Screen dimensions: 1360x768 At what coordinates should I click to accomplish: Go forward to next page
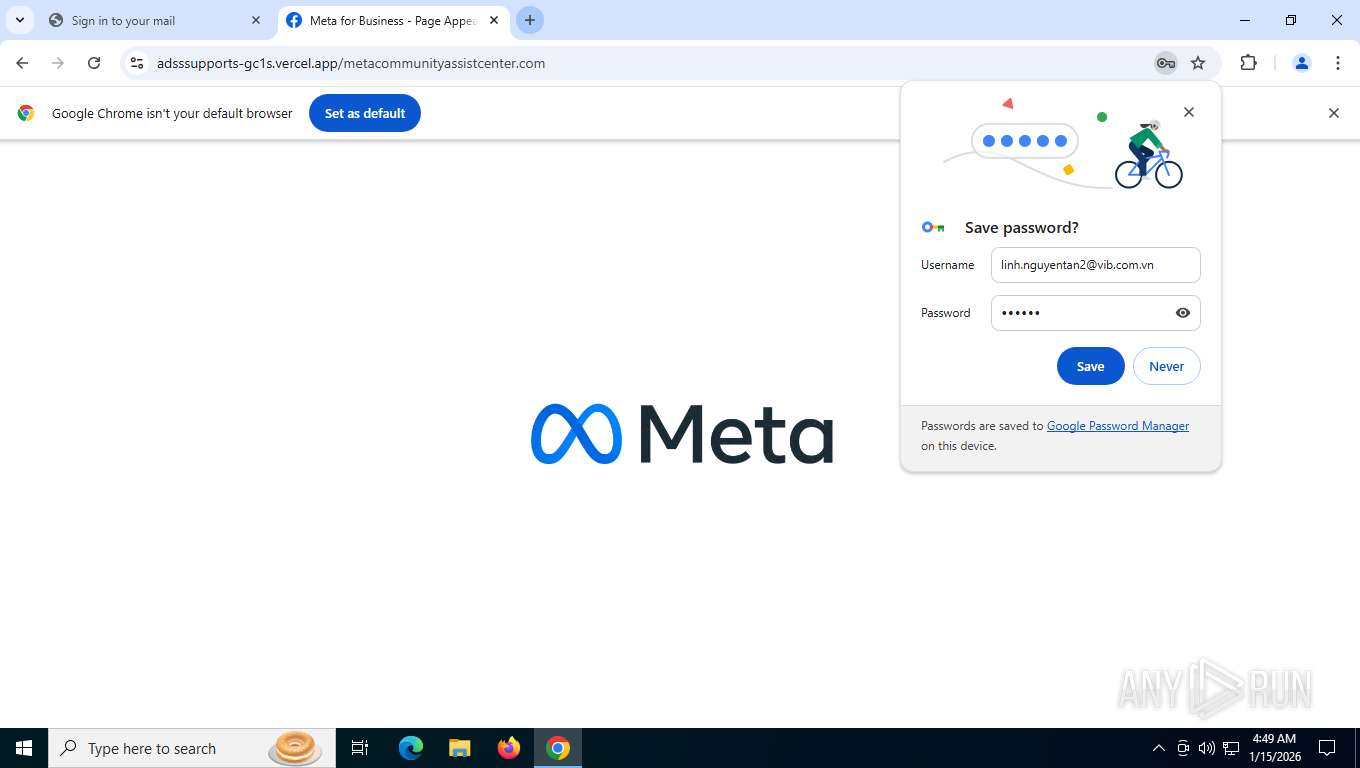pyautogui.click(x=58, y=63)
